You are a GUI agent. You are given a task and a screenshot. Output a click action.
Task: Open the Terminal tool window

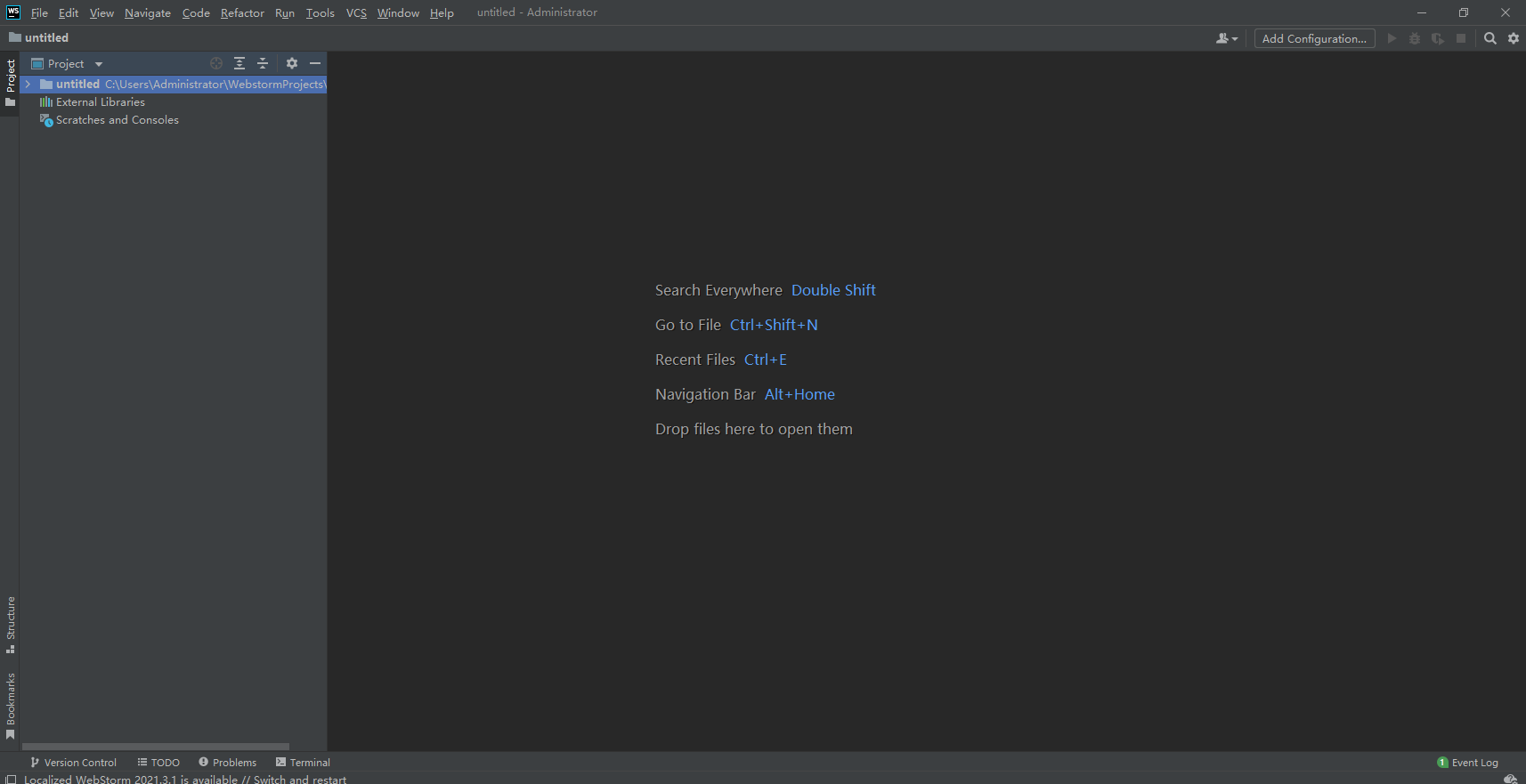(303, 762)
